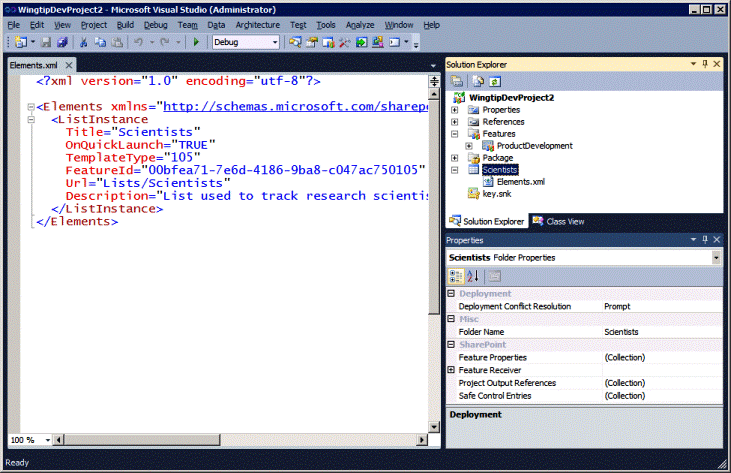Click the Toolbox wrench icon in the toolbar
Viewport: 731px width, 473px height.
345,42
